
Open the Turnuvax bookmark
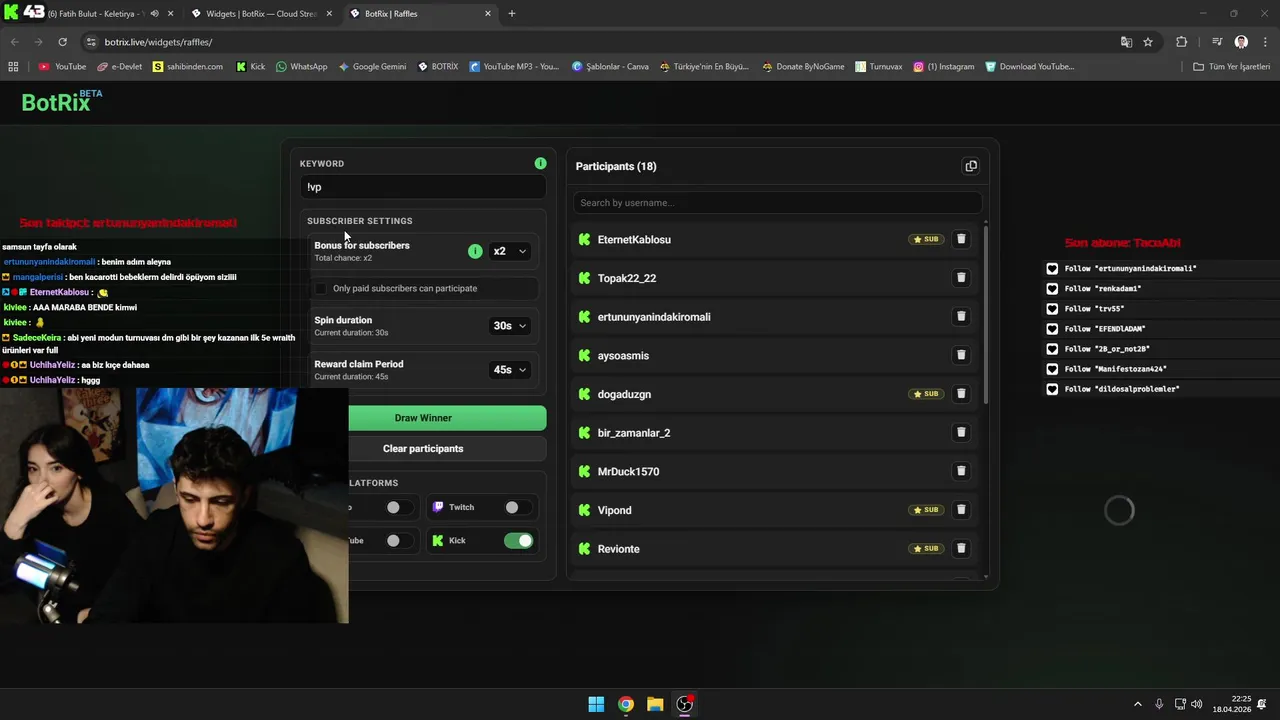pyautogui.click(x=879, y=67)
